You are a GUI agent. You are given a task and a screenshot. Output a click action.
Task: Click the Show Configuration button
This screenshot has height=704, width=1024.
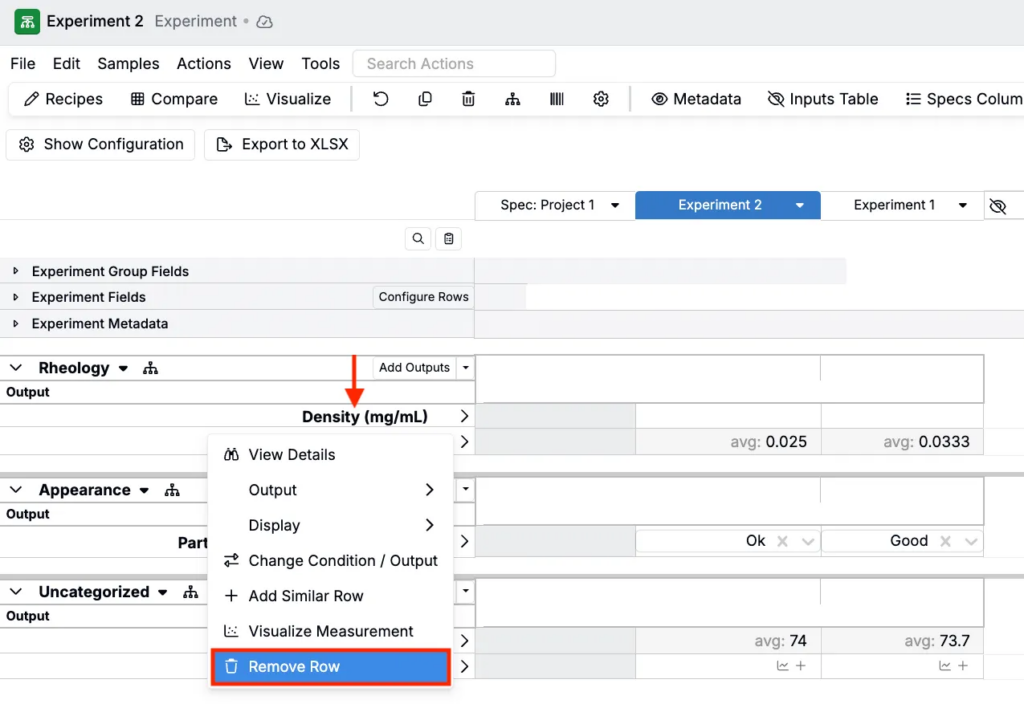[101, 144]
